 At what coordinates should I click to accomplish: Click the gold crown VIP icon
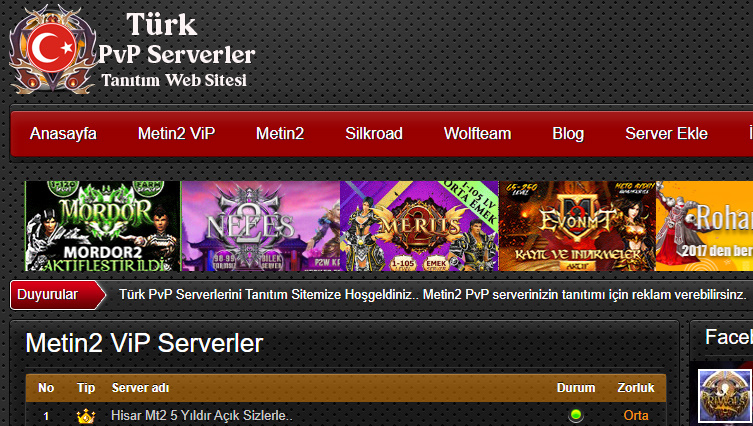pos(86,416)
